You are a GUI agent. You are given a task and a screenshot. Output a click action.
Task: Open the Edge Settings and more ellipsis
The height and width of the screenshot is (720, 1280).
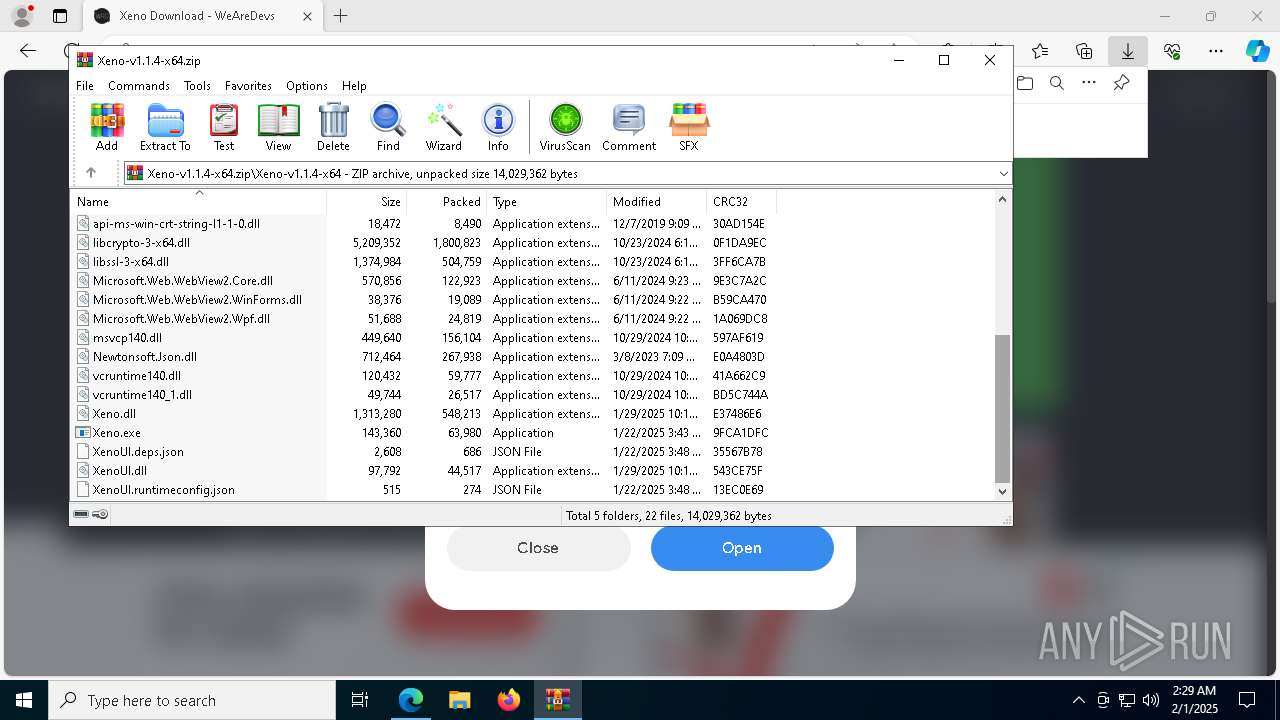pos(1215,51)
